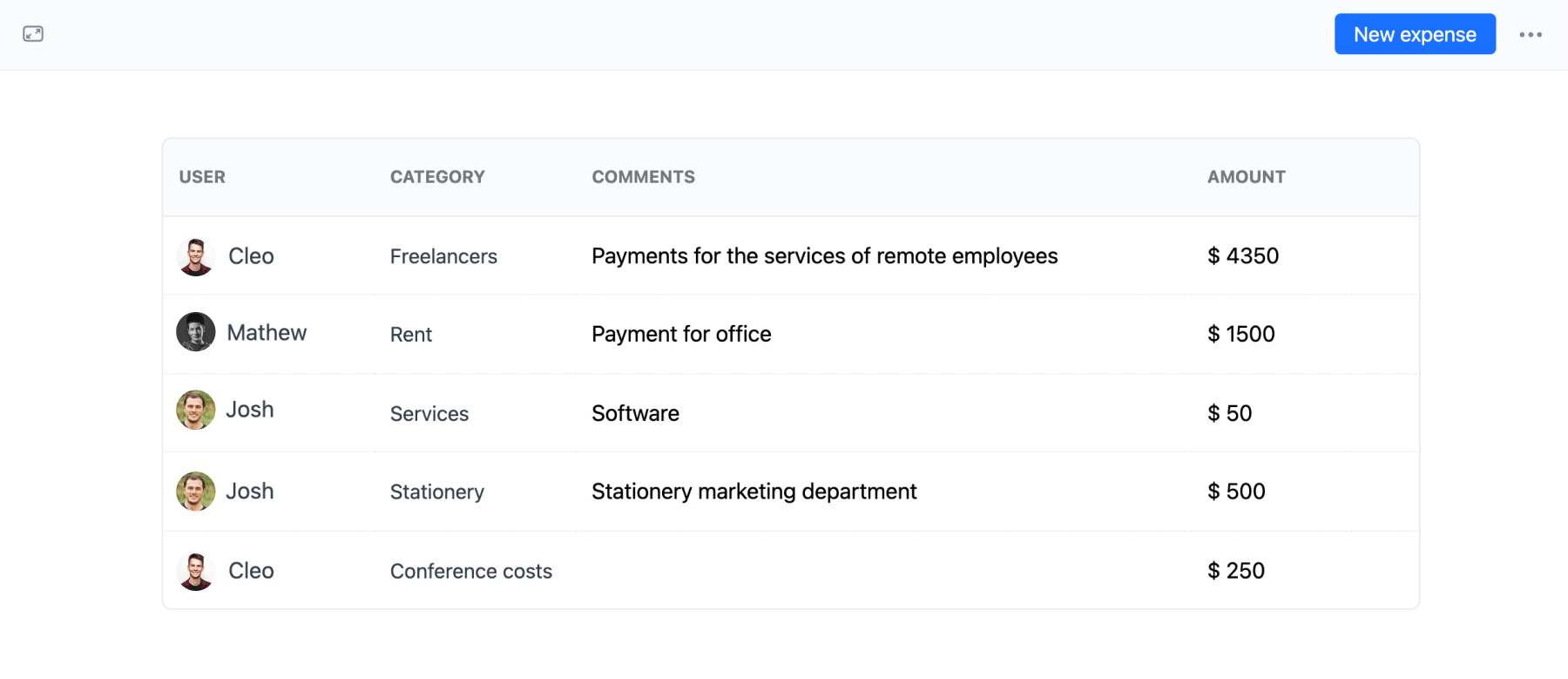The height and width of the screenshot is (679, 1568).
Task: Click the CATEGORY column header
Action: [437, 177]
